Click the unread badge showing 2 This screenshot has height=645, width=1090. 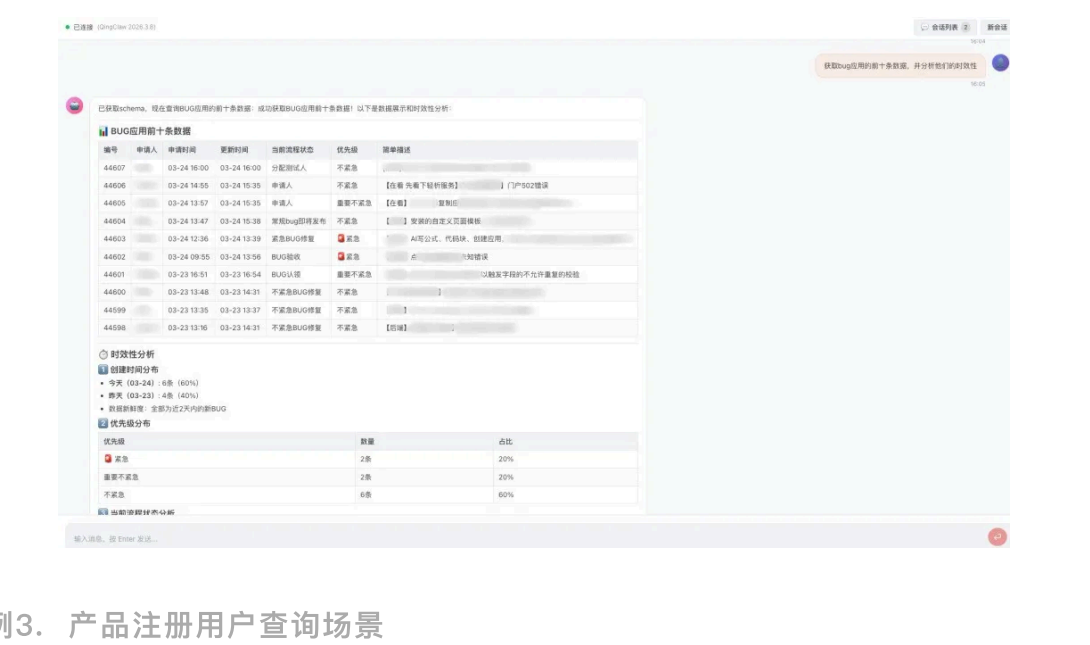point(966,27)
